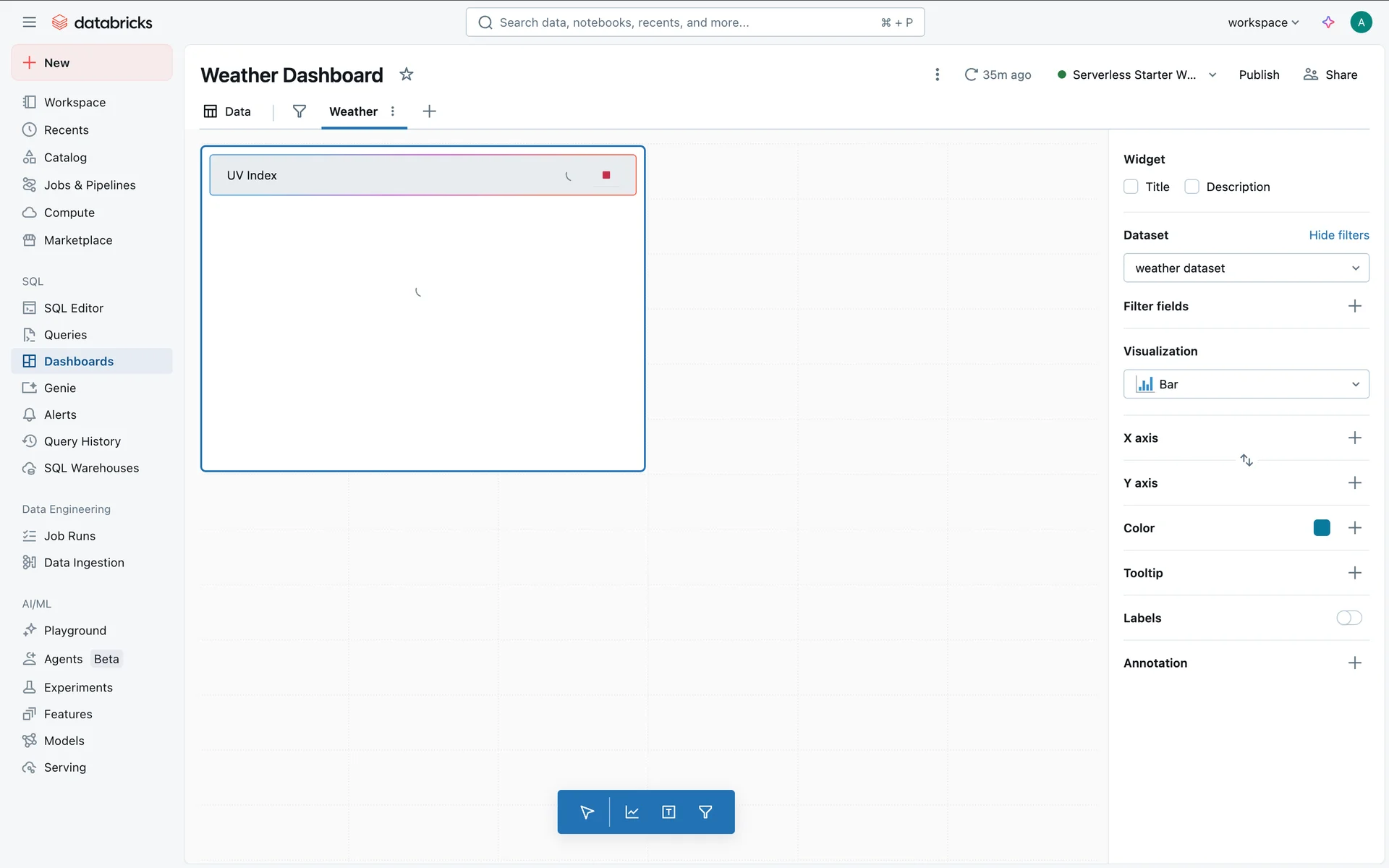Expand the Bar visualization type dropdown

tap(1246, 384)
